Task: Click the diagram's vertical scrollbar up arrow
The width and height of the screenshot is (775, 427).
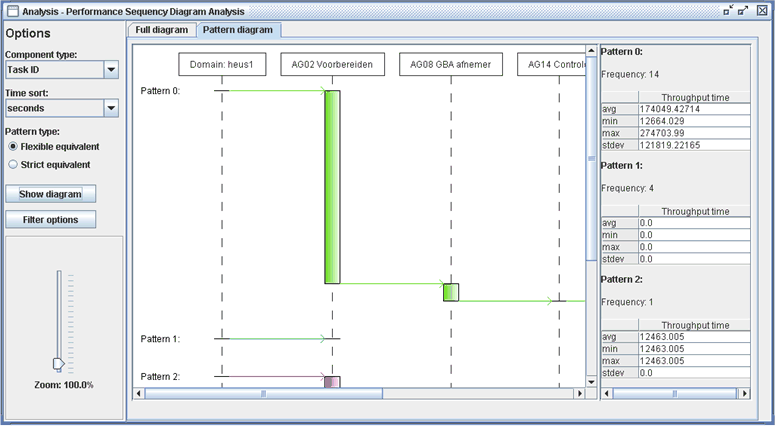Action: click(x=590, y=47)
